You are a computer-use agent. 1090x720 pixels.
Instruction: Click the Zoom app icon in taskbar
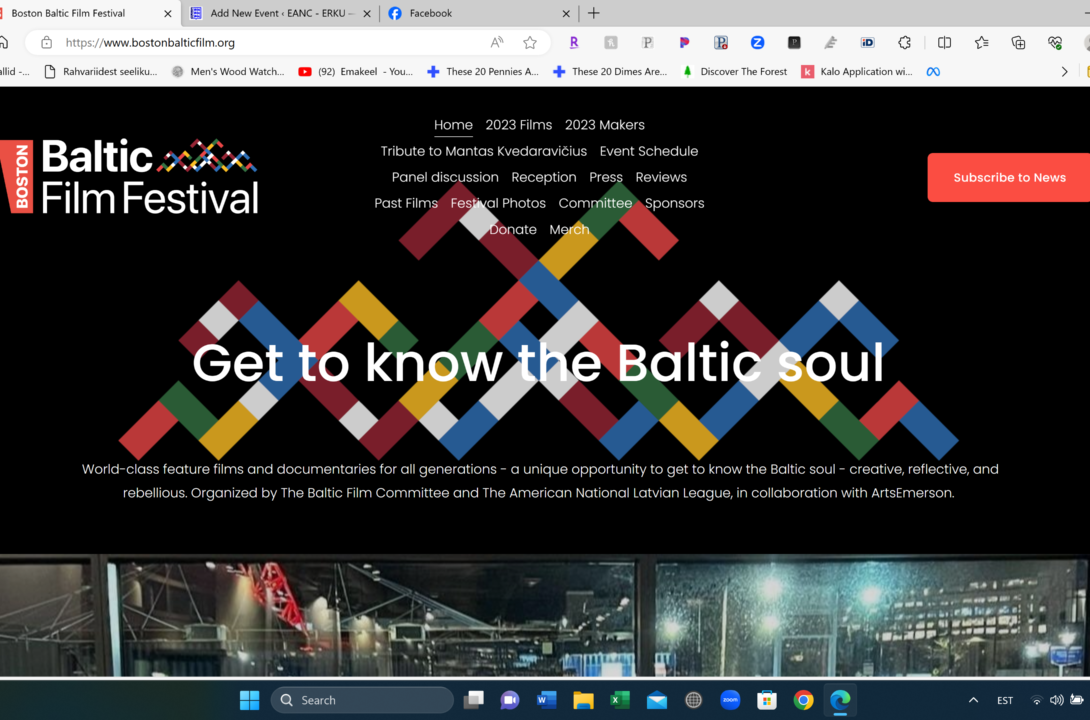[x=730, y=700]
